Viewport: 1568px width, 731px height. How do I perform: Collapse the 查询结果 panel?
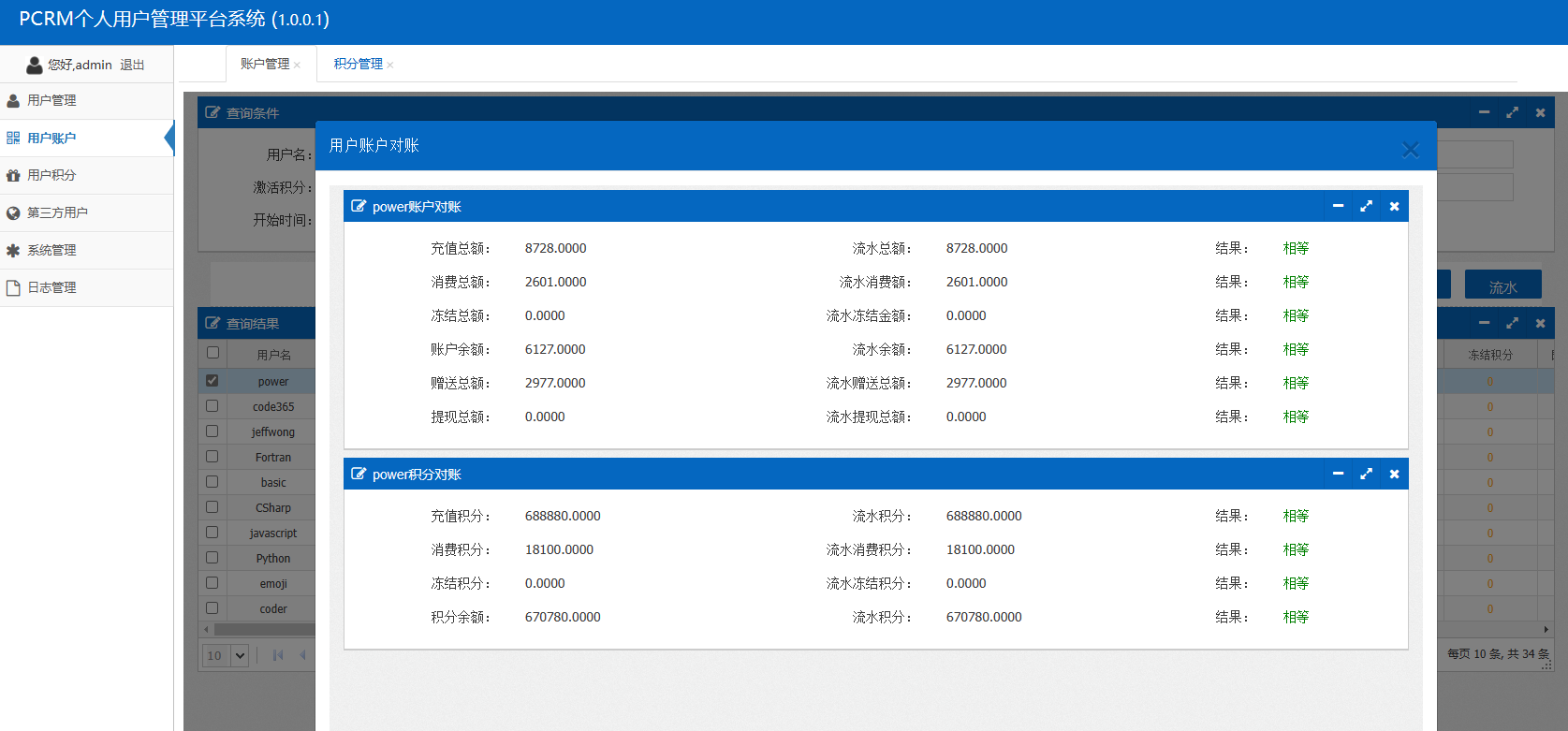click(x=1484, y=323)
